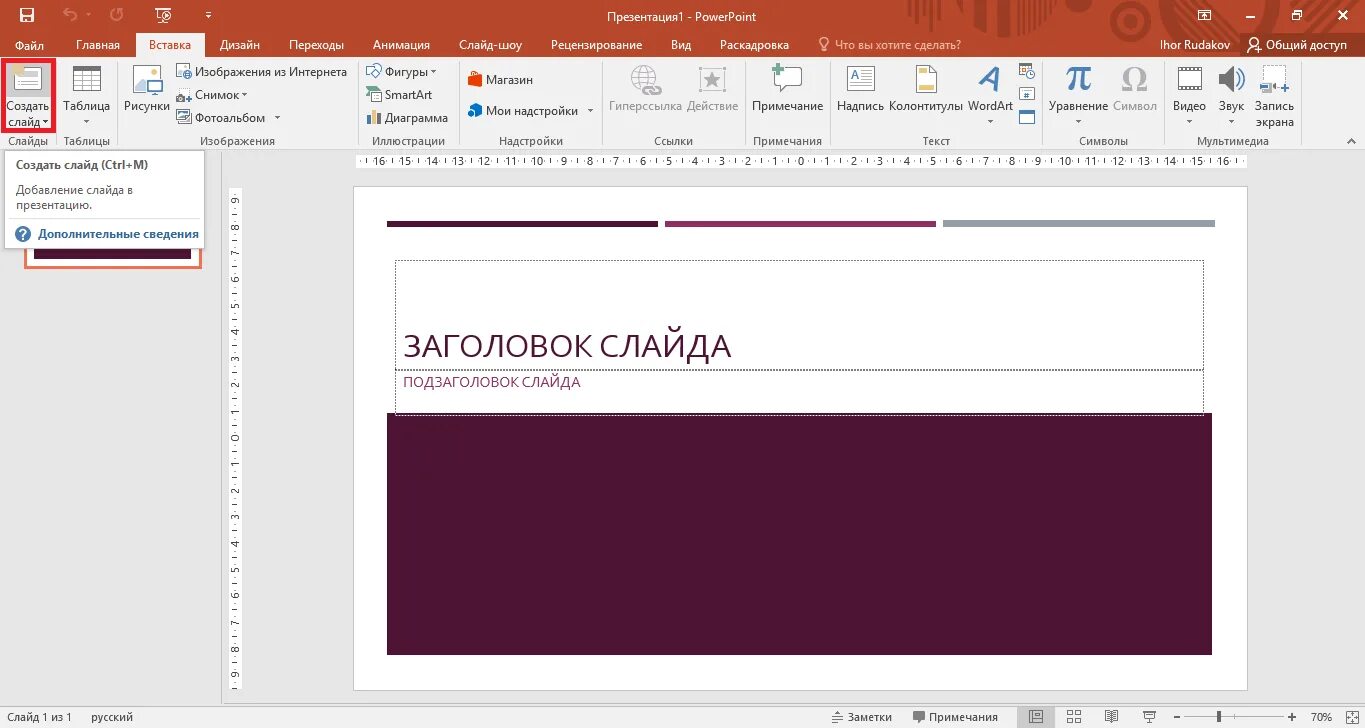1365x728 pixels.
Task: Click the slide number icon
Action: [x=1027, y=94]
